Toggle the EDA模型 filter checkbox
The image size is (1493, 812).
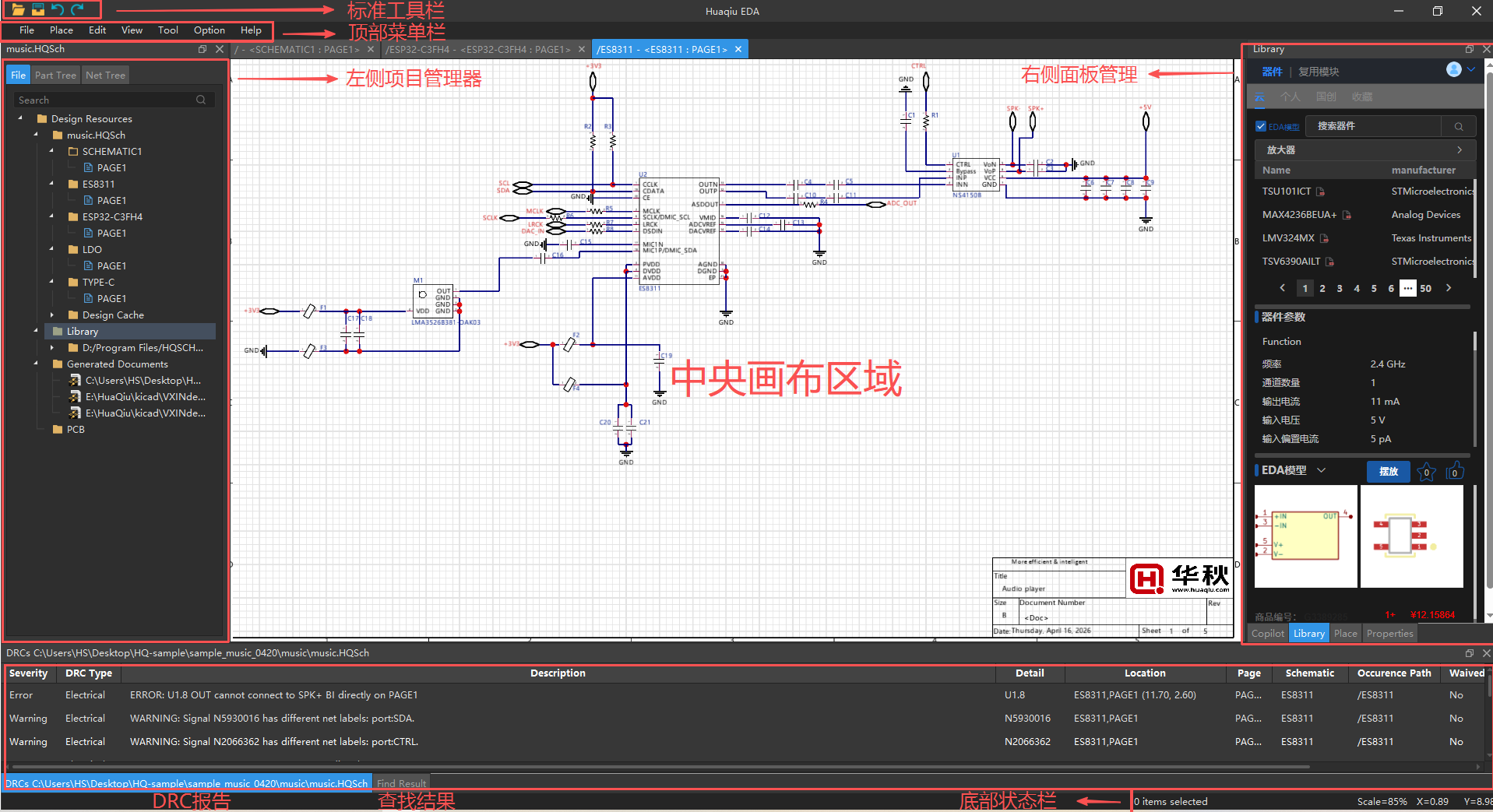[x=1261, y=126]
